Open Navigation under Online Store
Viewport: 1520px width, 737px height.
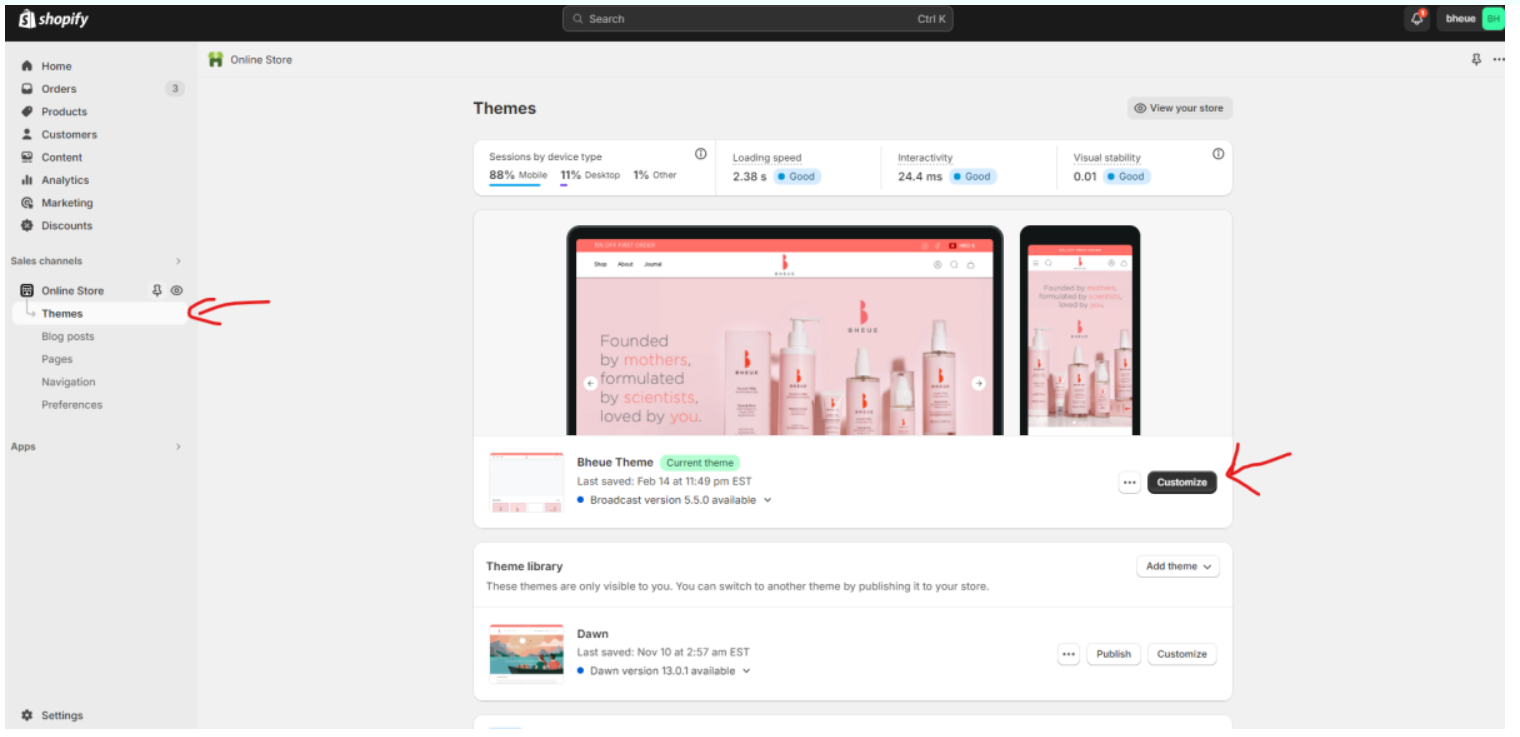(x=69, y=382)
